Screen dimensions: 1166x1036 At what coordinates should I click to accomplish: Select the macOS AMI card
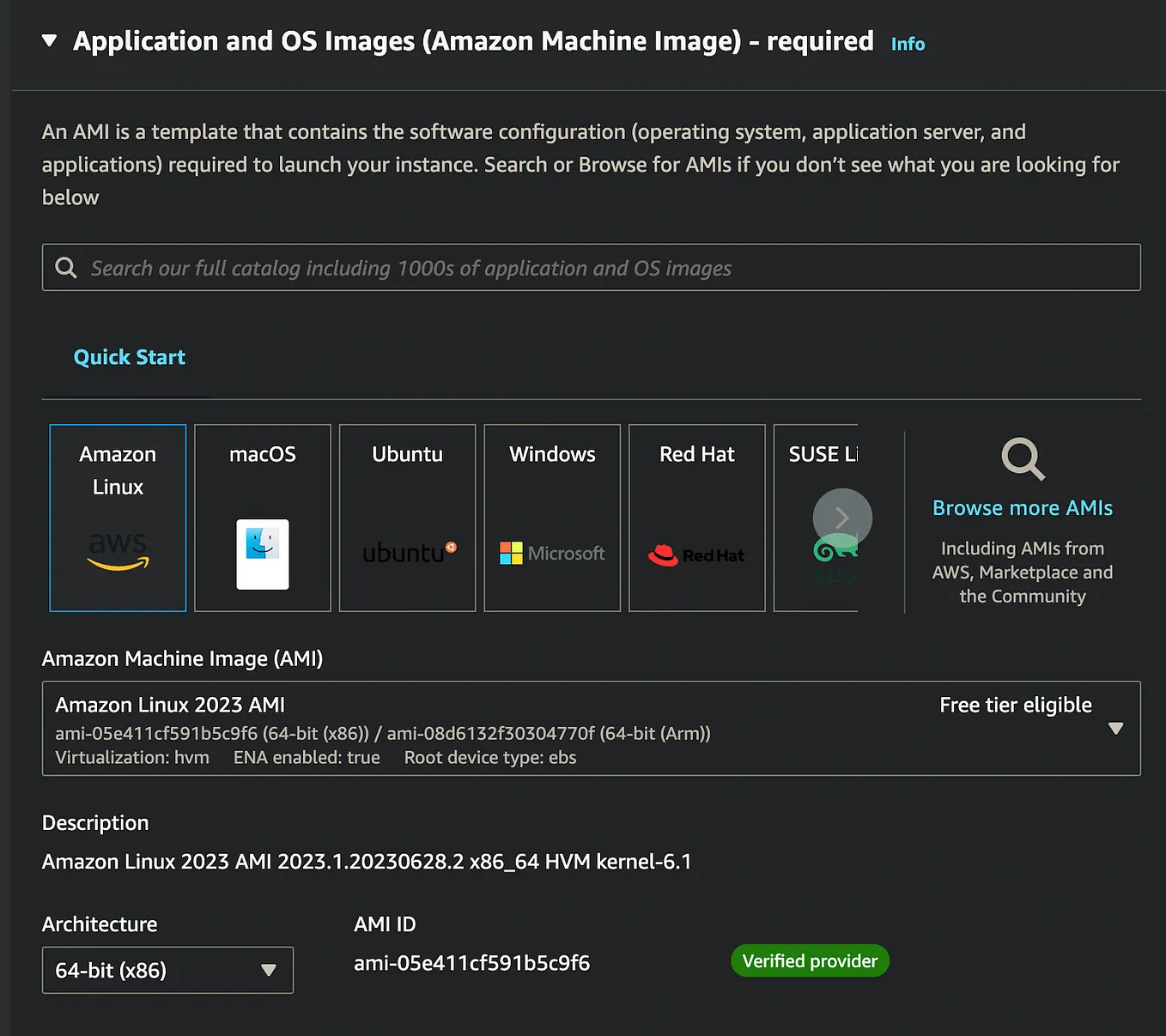[x=262, y=518]
